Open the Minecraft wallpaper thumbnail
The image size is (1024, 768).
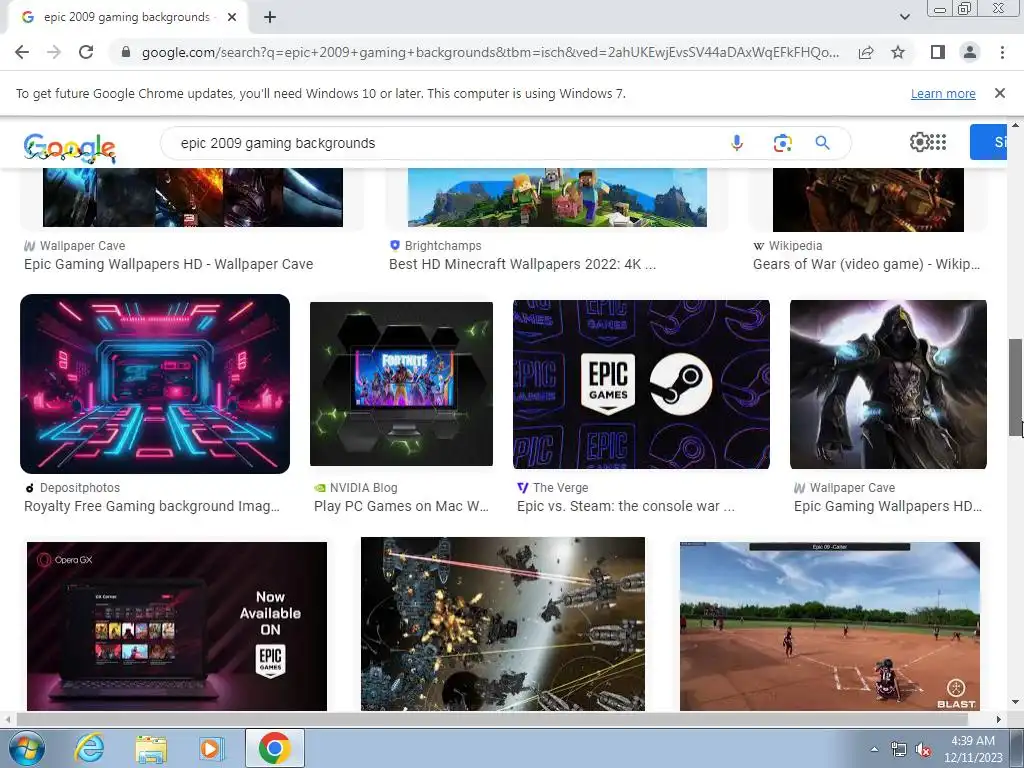point(557,197)
